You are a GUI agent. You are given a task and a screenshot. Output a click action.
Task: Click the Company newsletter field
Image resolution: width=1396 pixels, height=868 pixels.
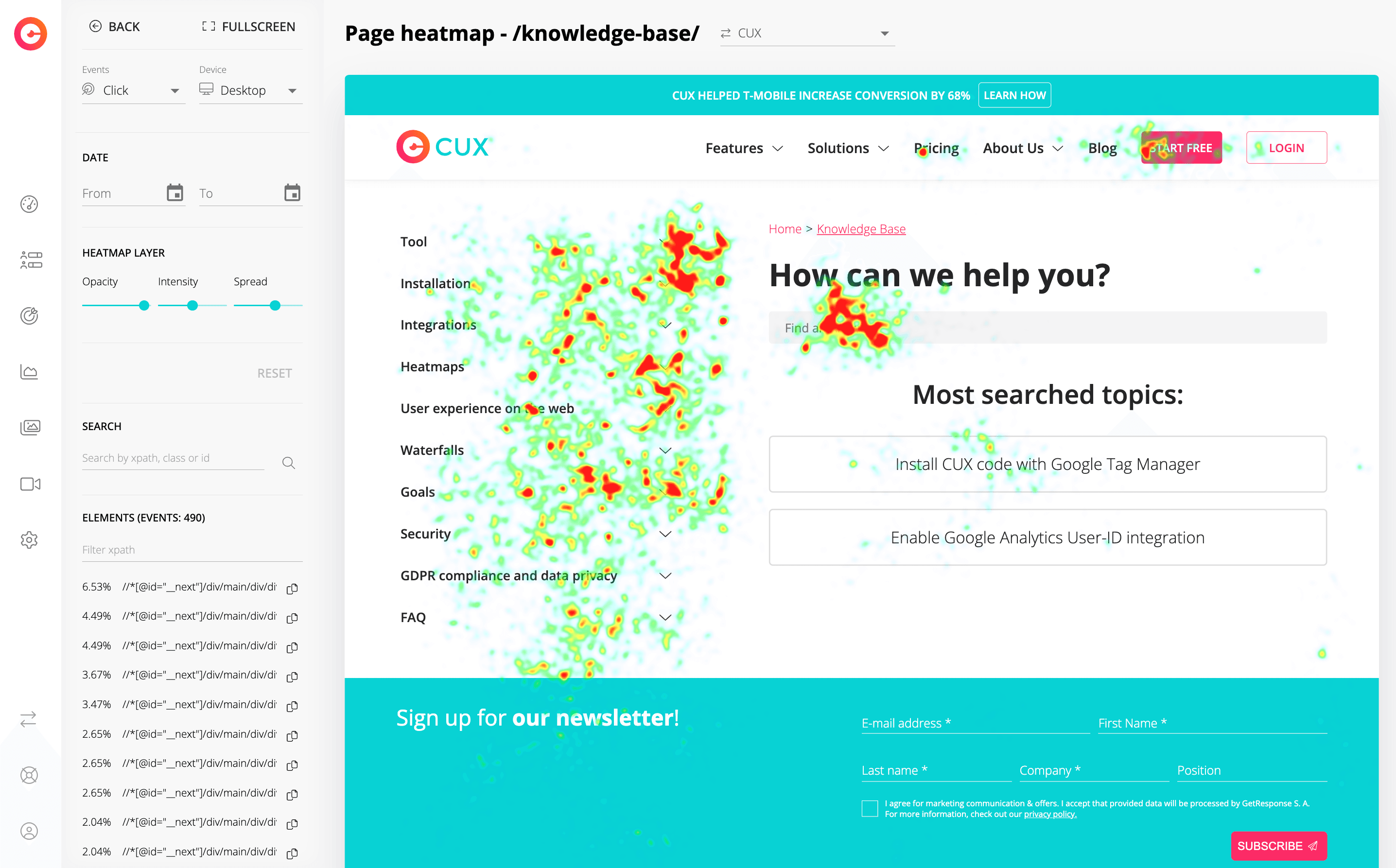coord(1094,770)
